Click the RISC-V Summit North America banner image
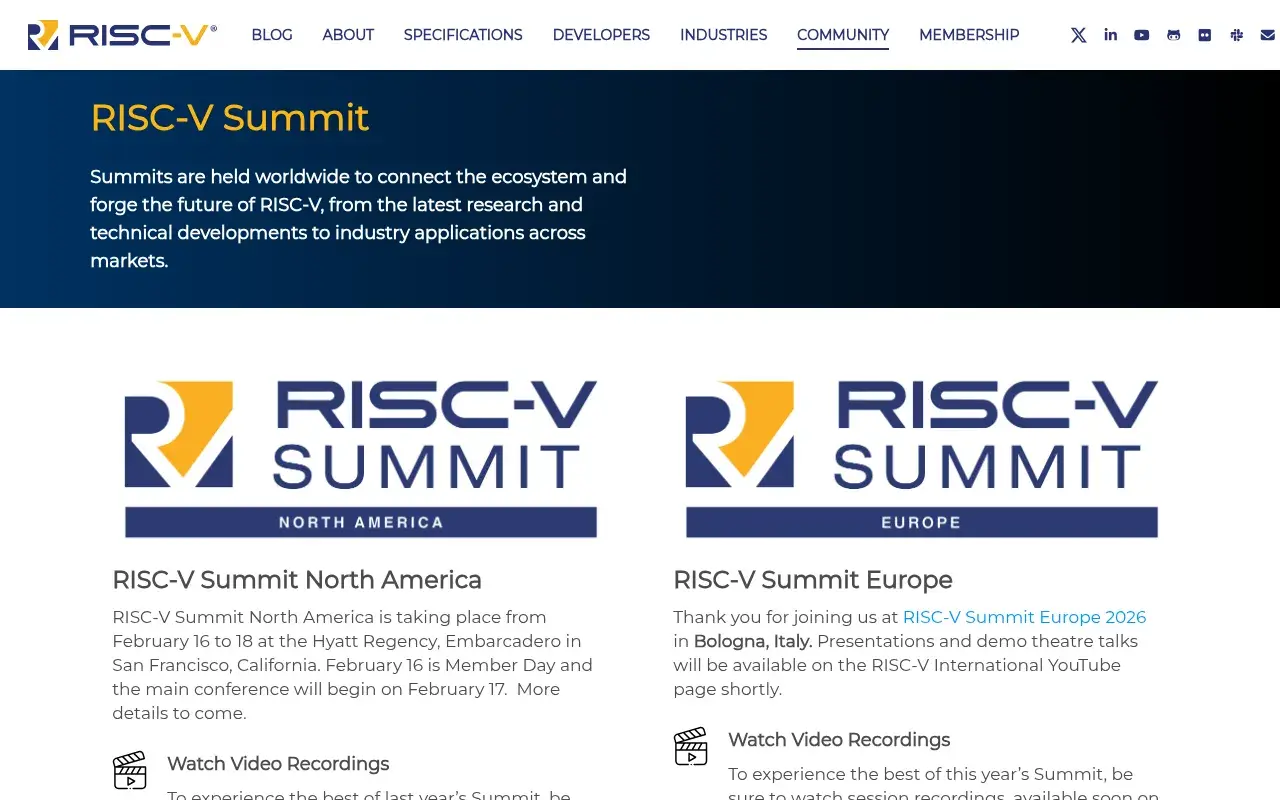Screen dimensions: 1280x800 [360, 458]
